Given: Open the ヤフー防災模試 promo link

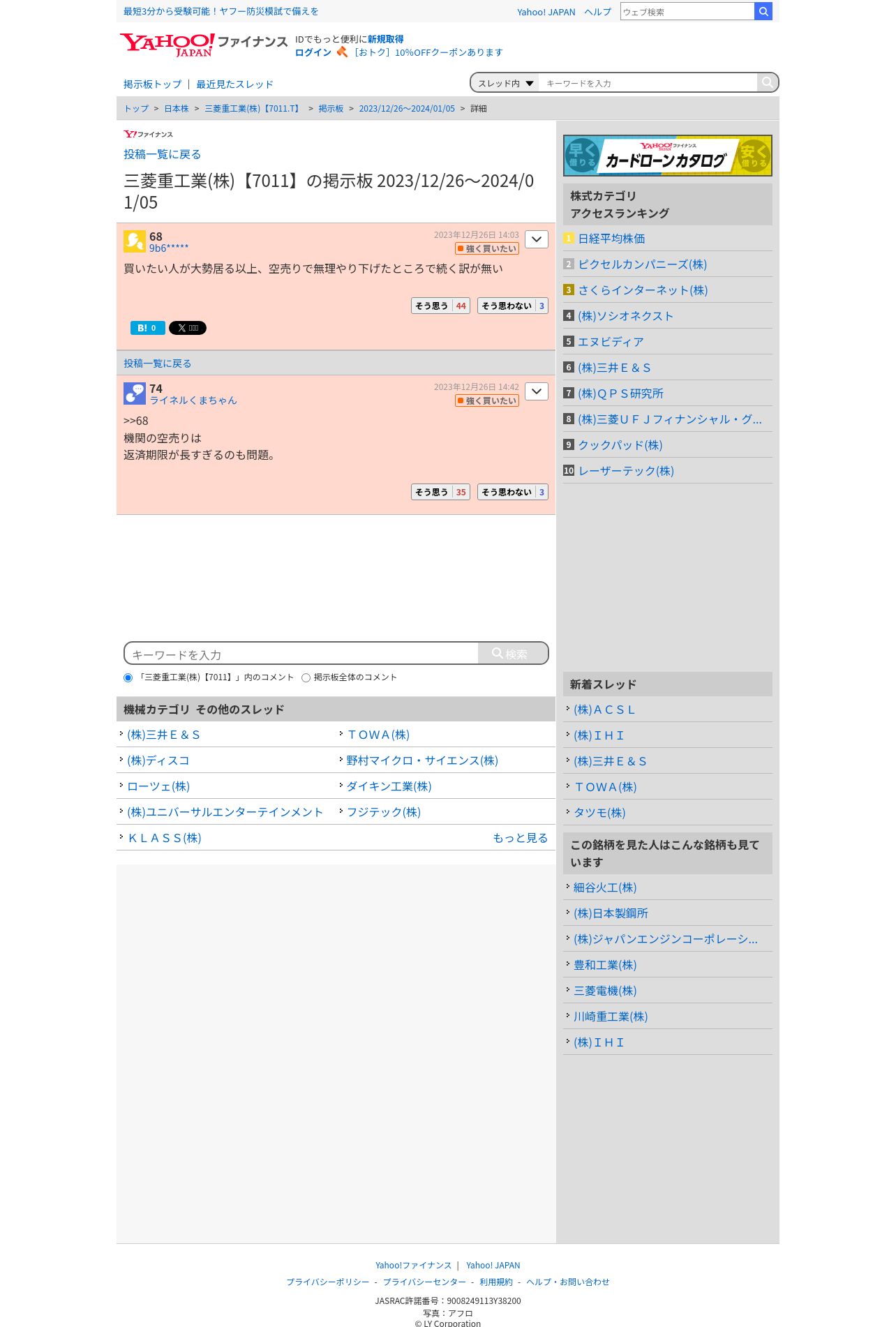Looking at the screenshot, I should [221, 11].
